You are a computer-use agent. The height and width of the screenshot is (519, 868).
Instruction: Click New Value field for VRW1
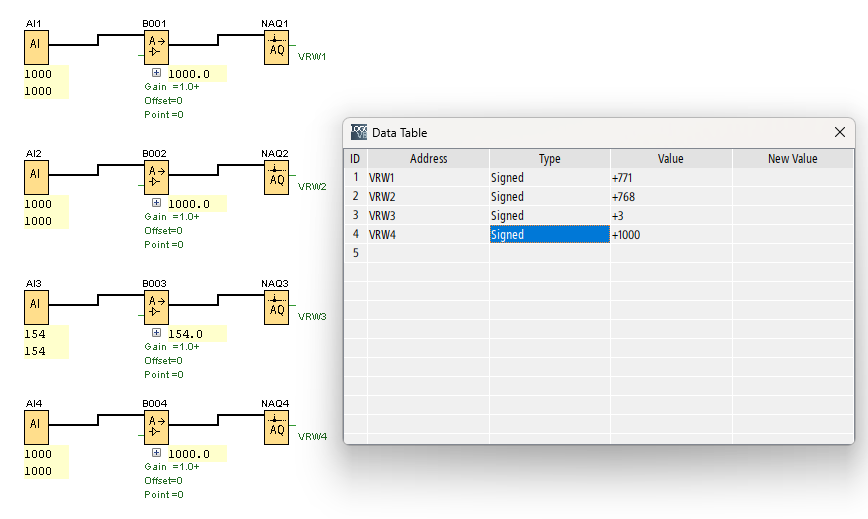[x=792, y=178]
